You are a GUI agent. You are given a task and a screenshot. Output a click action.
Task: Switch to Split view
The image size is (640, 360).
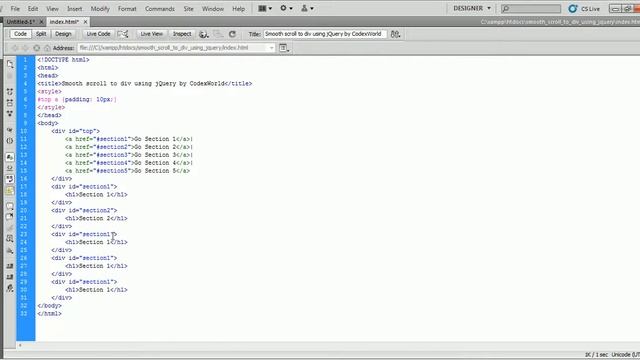41,34
